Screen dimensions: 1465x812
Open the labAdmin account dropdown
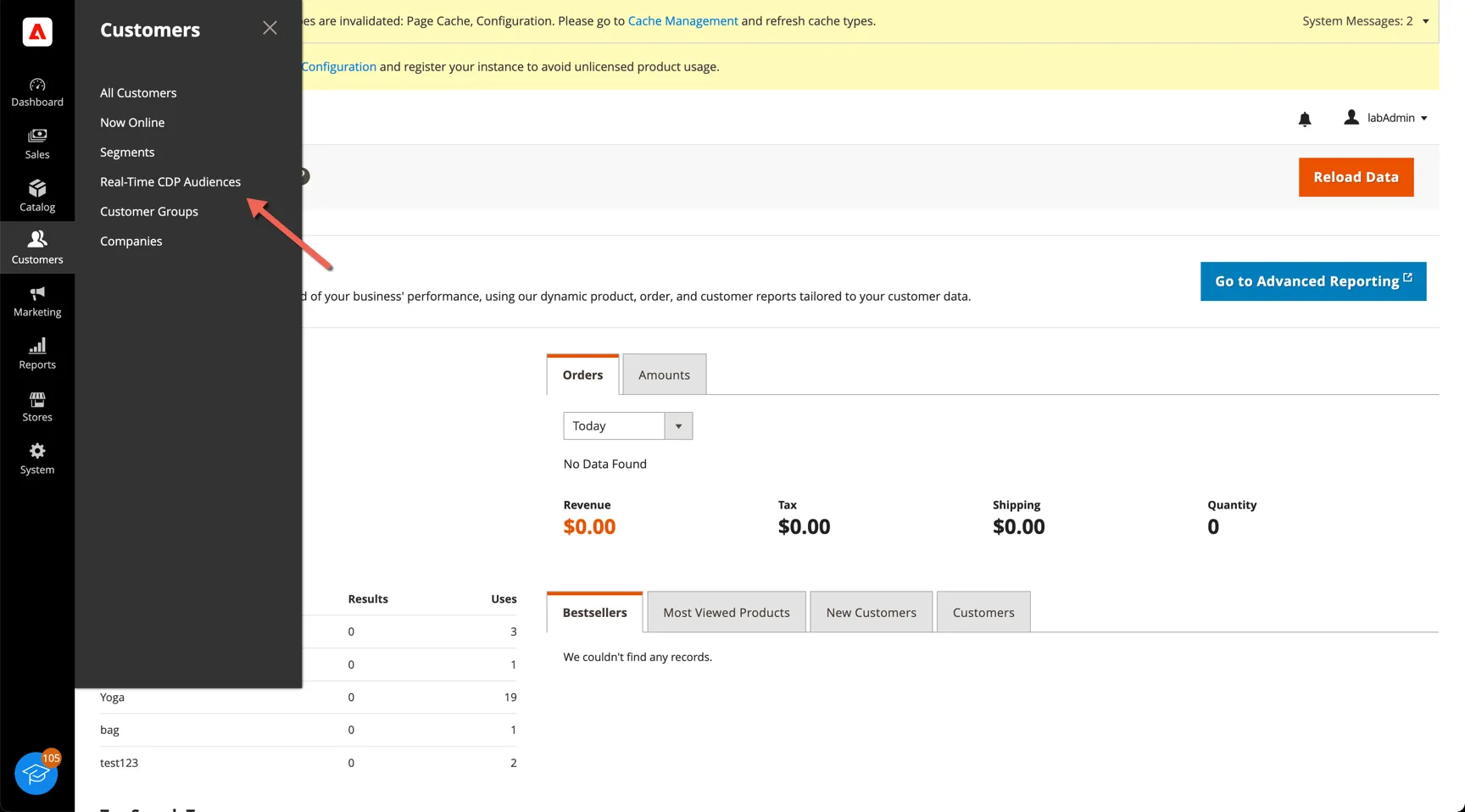[x=1385, y=118]
